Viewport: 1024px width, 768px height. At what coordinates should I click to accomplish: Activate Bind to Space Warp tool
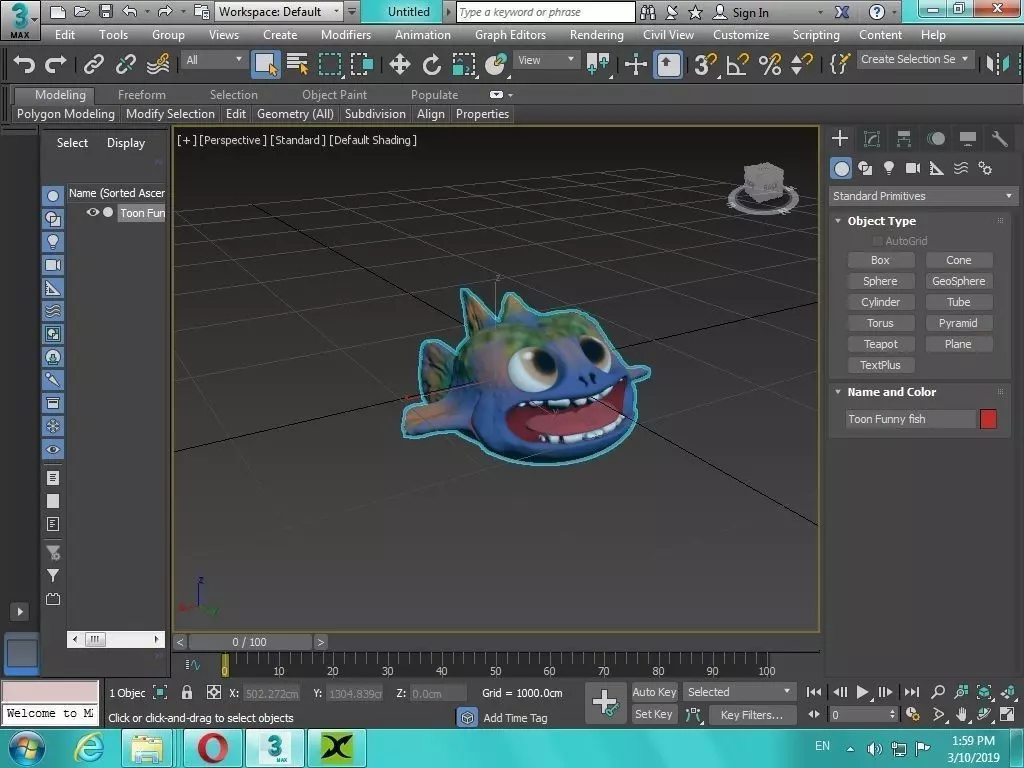pos(158,64)
